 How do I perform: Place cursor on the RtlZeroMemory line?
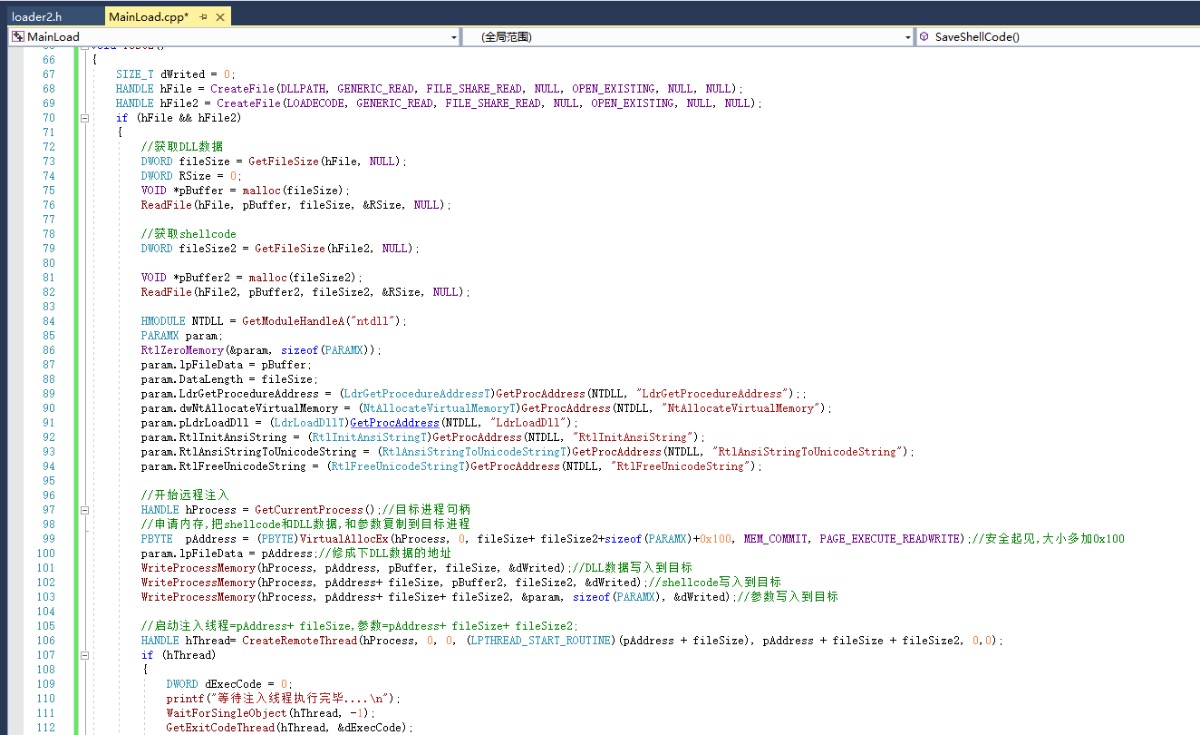261,350
